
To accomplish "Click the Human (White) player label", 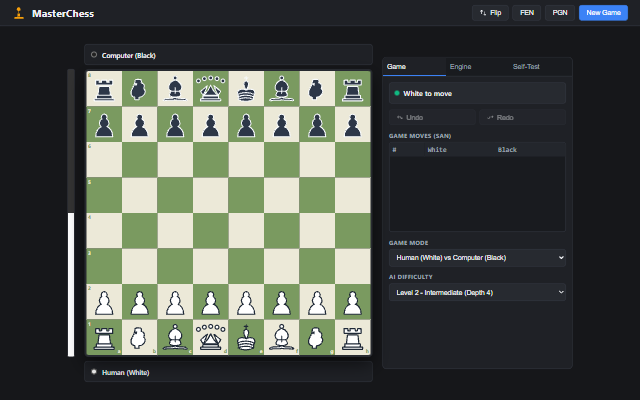I will point(125,372).
